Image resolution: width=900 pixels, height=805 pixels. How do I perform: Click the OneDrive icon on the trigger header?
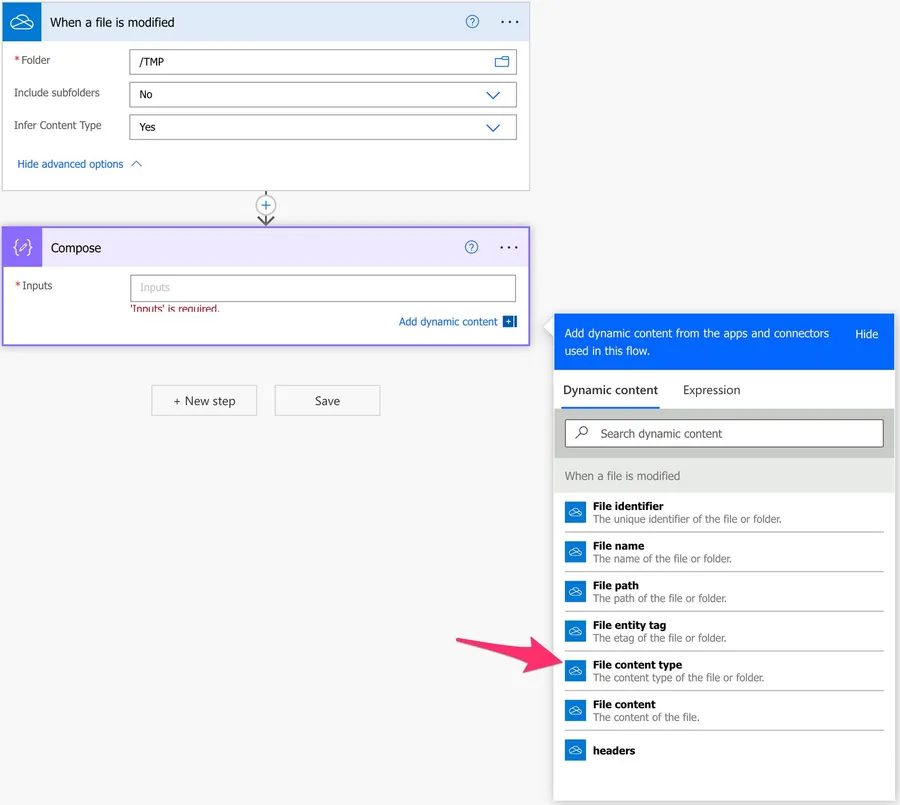click(x=22, y=21)
